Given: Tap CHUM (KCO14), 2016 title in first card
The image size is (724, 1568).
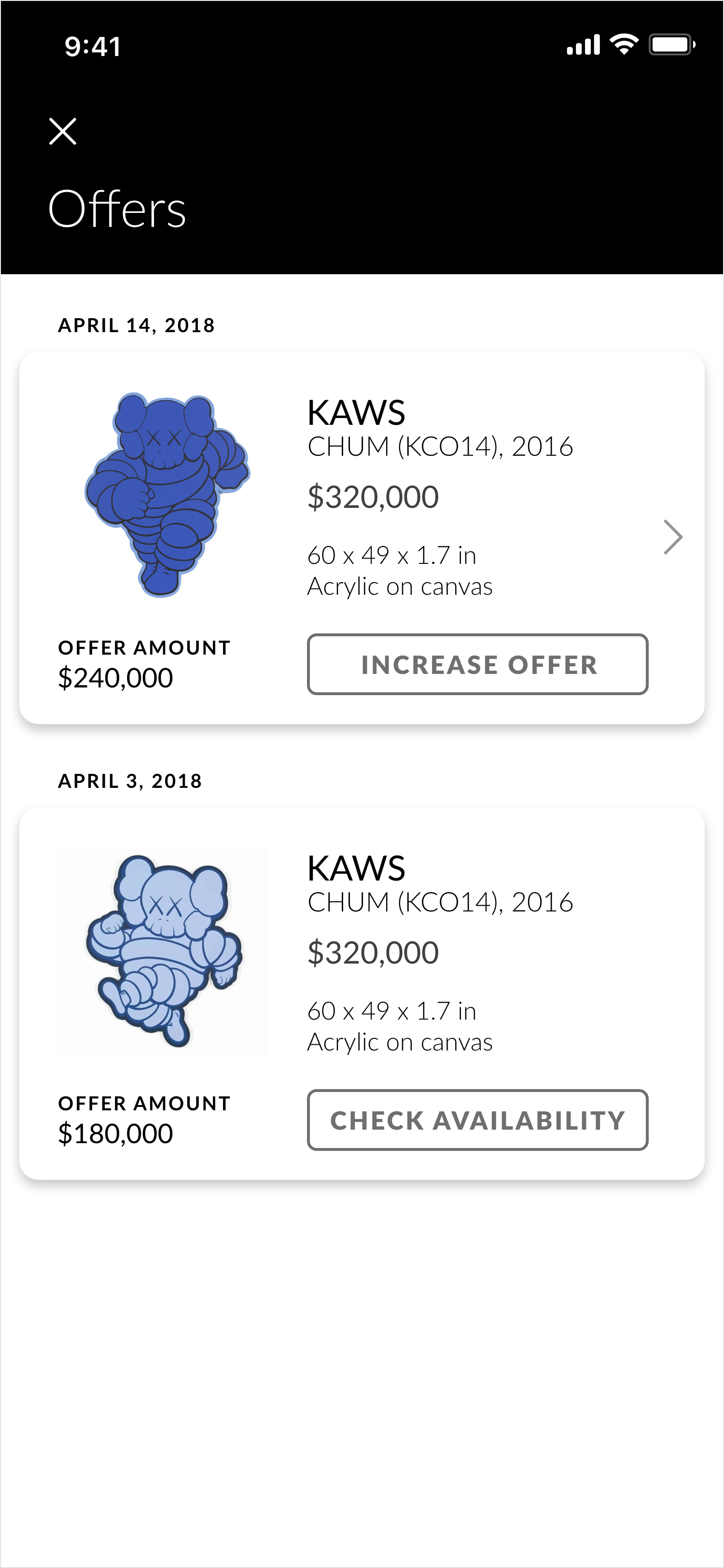Looking at the screenshot, I should tap(440, 447).
